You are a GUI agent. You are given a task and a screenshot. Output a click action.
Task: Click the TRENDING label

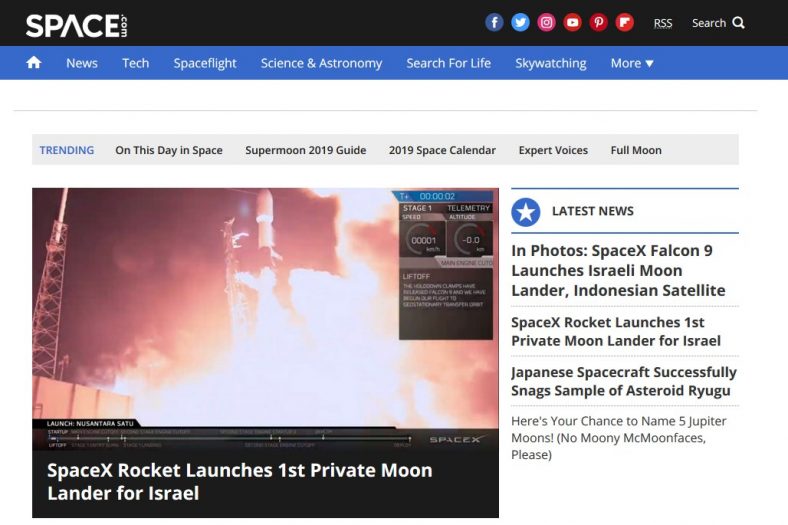pyautogui.click(x=67, y=150)
